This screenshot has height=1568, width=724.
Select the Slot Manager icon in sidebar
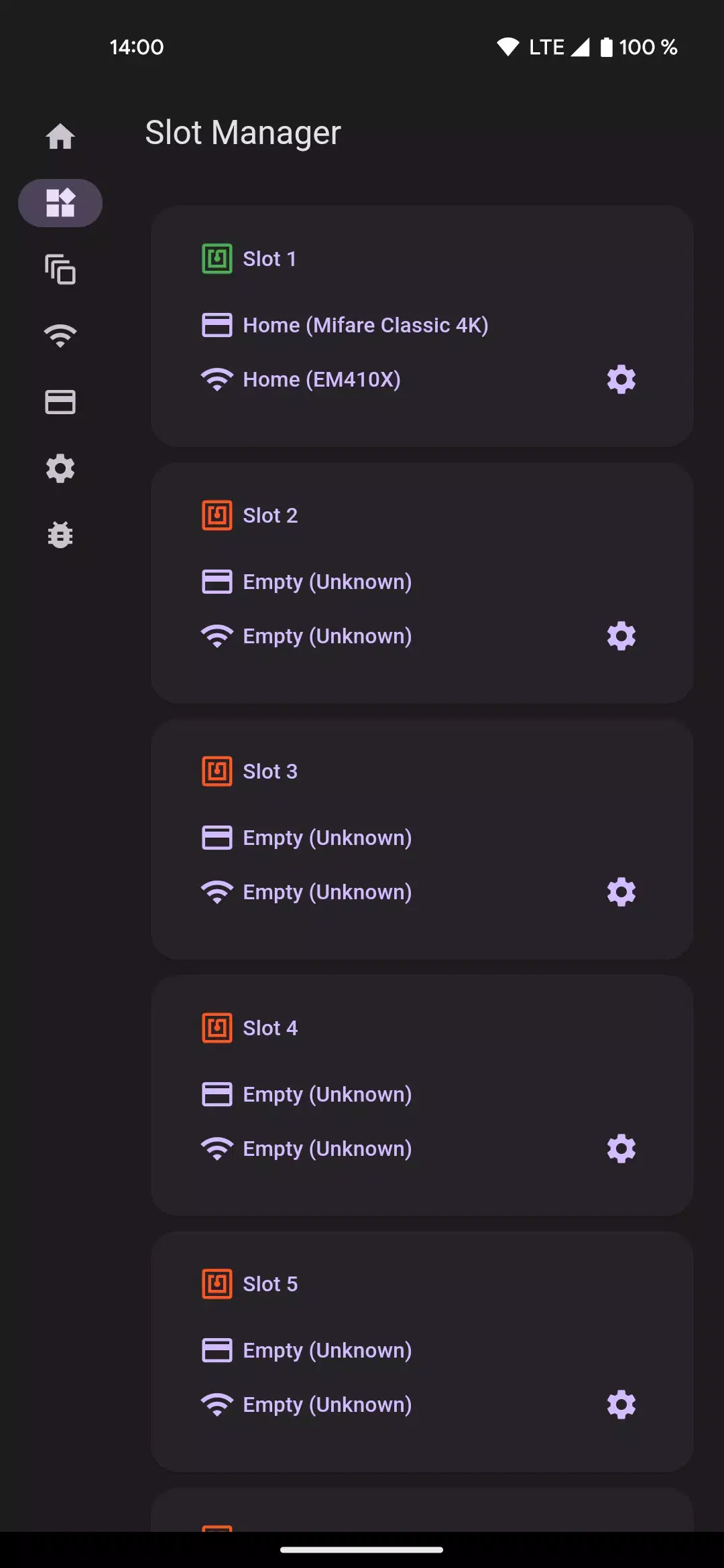pyautogui.click(x=60, y=202)
